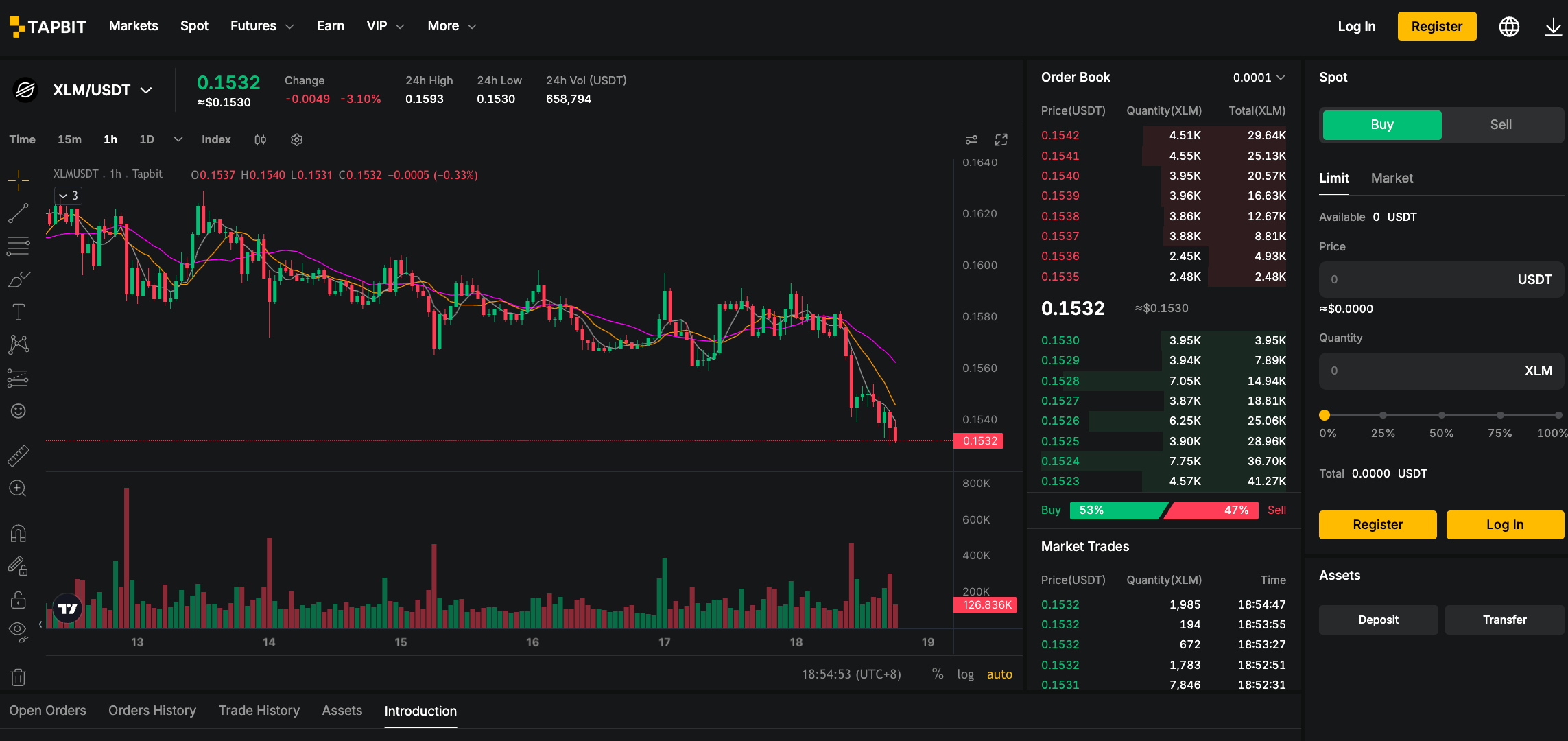Screen dimensions: 1568x741
Task: Expand the XLM/USDT pair selector
Action: tap(102, 91)
